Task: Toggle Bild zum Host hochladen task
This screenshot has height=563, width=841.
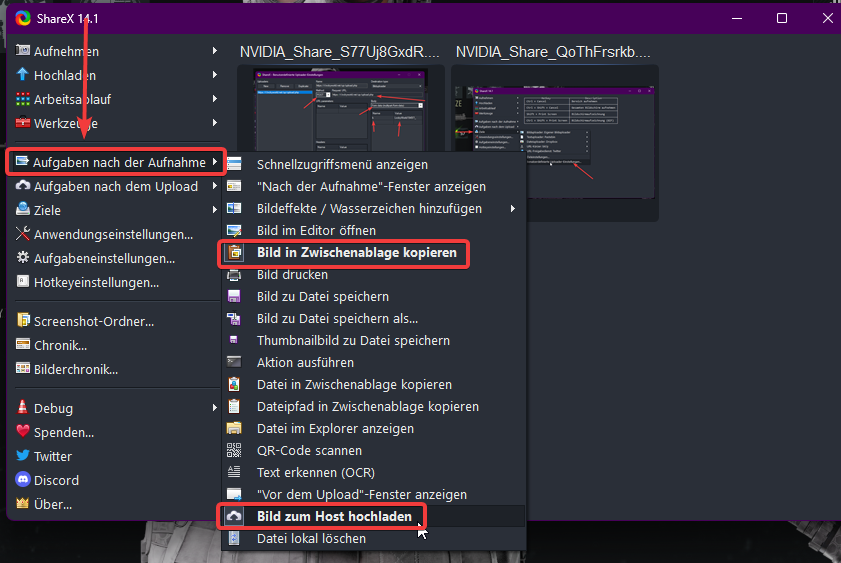Action: coord(333,517)
